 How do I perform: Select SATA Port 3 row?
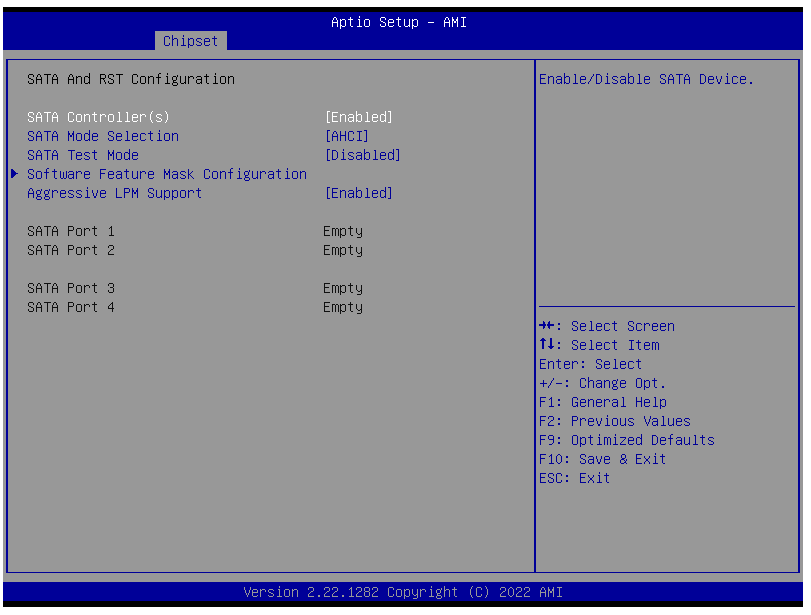[70, 288]
